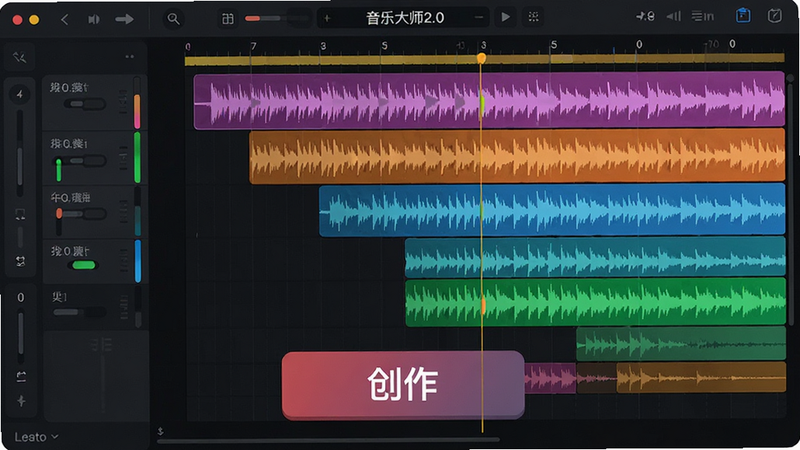Click the plus button left of title
Viewport: 800px width, 450px height.
[x=327, y=18]
